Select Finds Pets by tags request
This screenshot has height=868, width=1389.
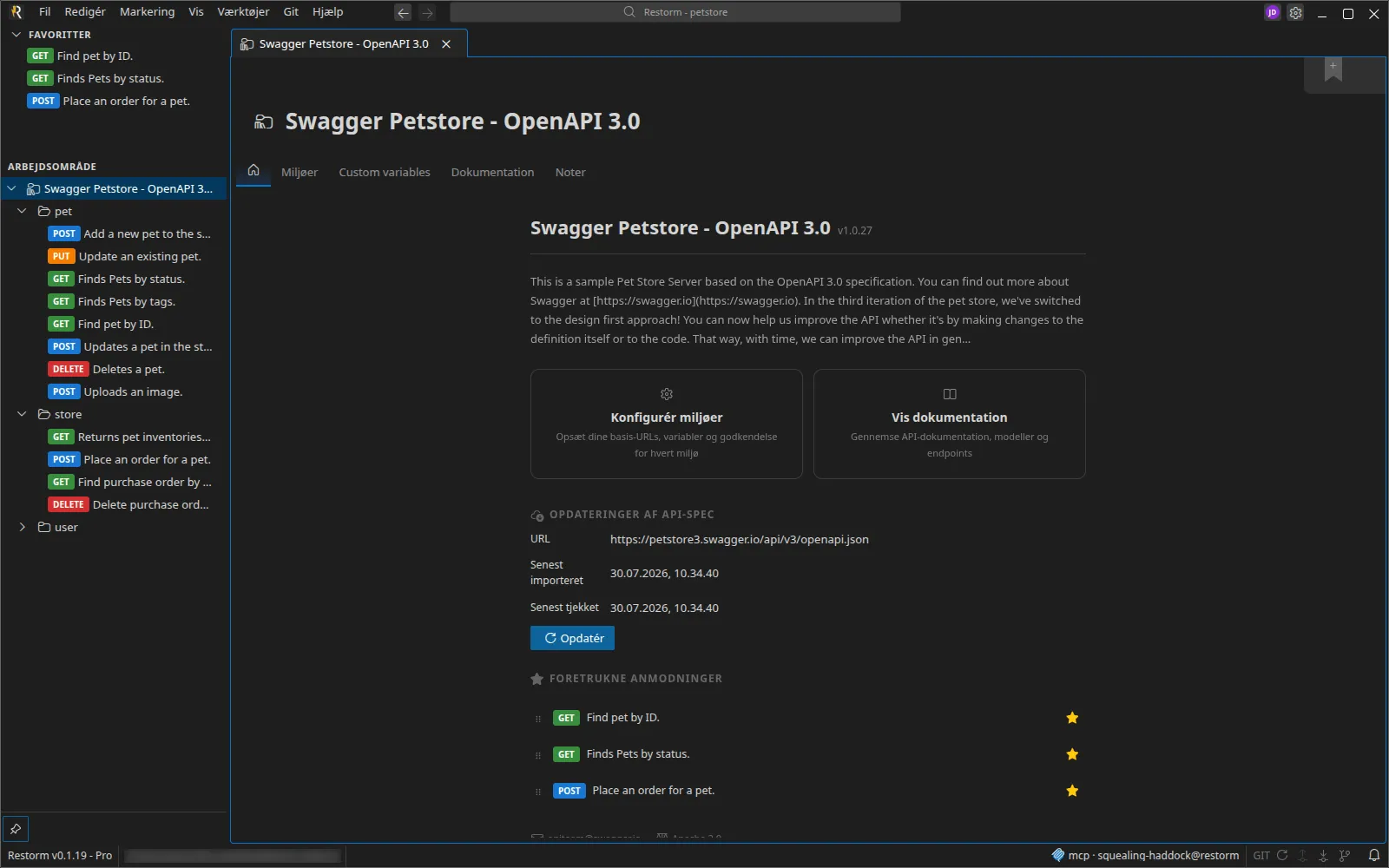pyautogui.click(x=112, y=301)
